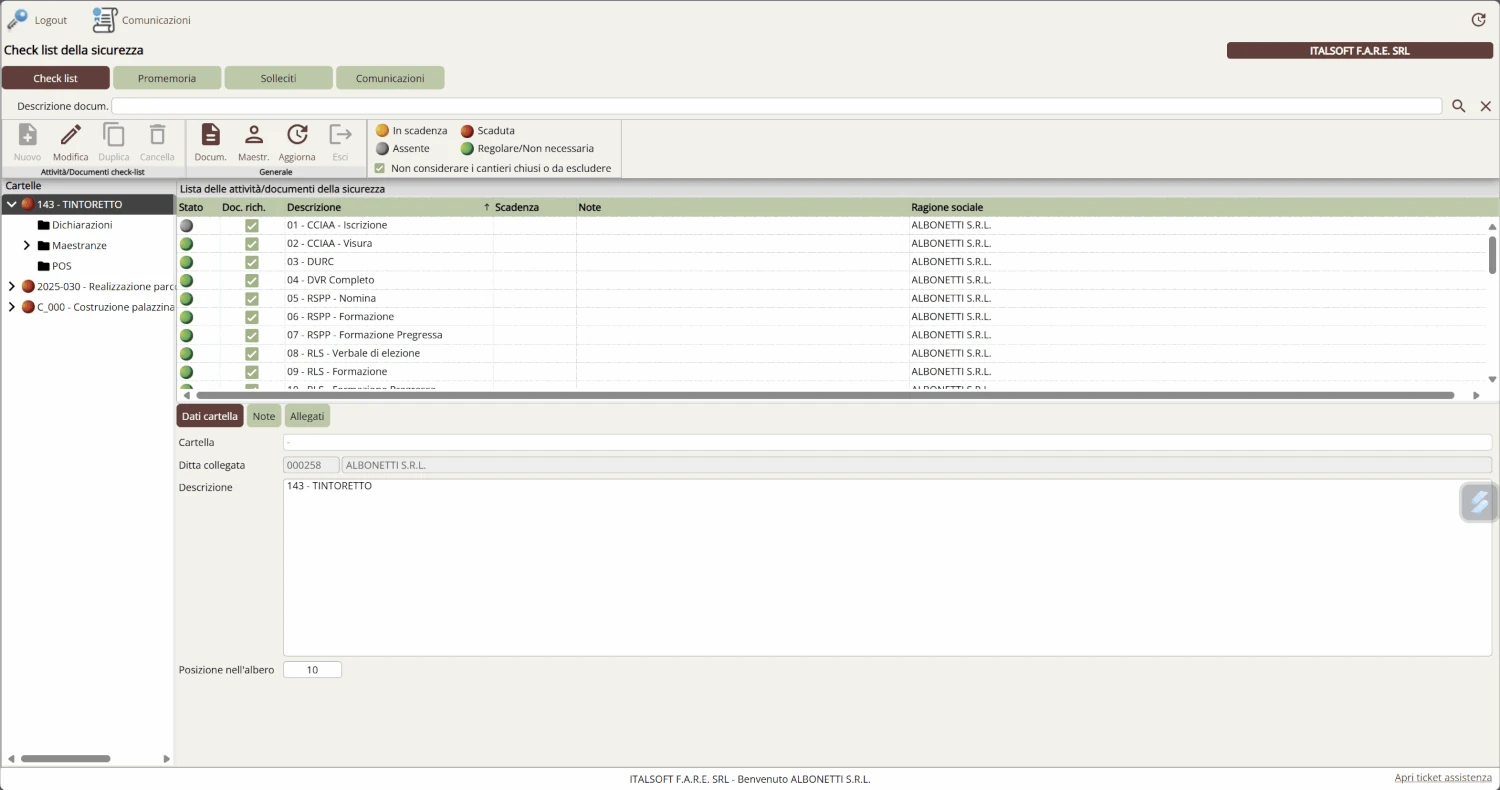This screenshot has height=790, width=1500.
Task: Click the Logout key icon
Action: (x=17, y=20)
